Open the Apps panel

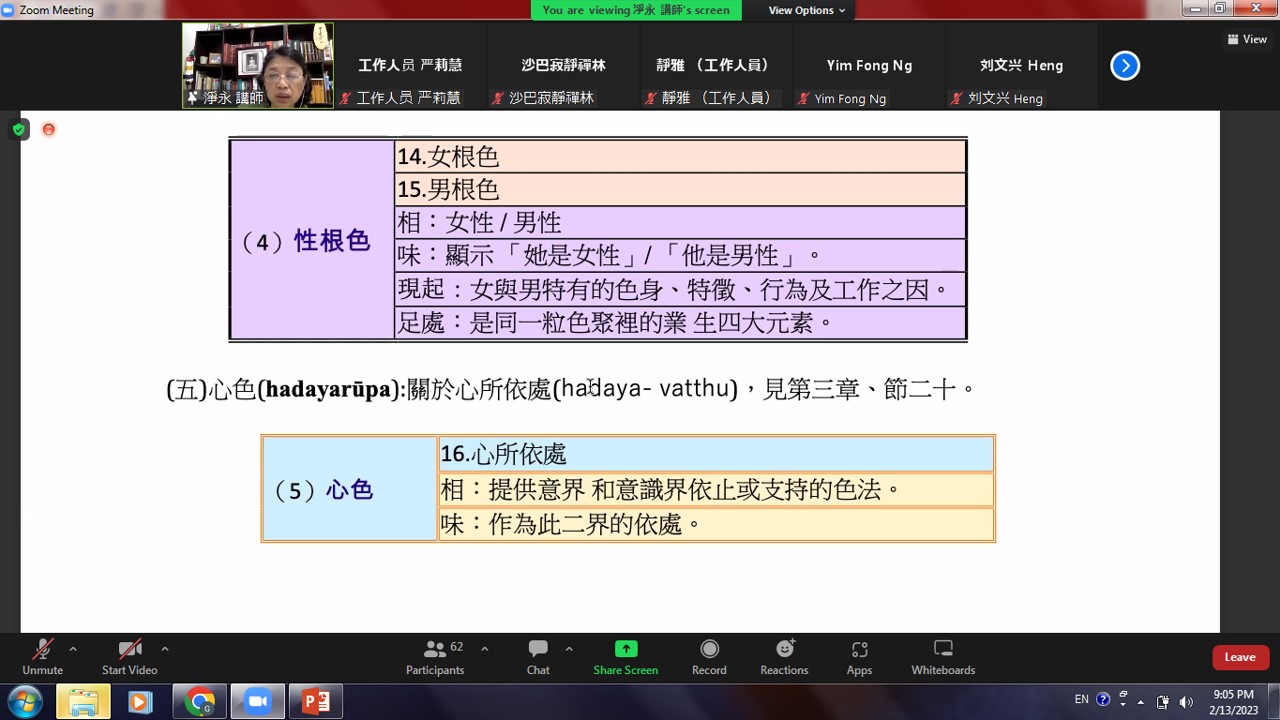(x=859, y=650)
